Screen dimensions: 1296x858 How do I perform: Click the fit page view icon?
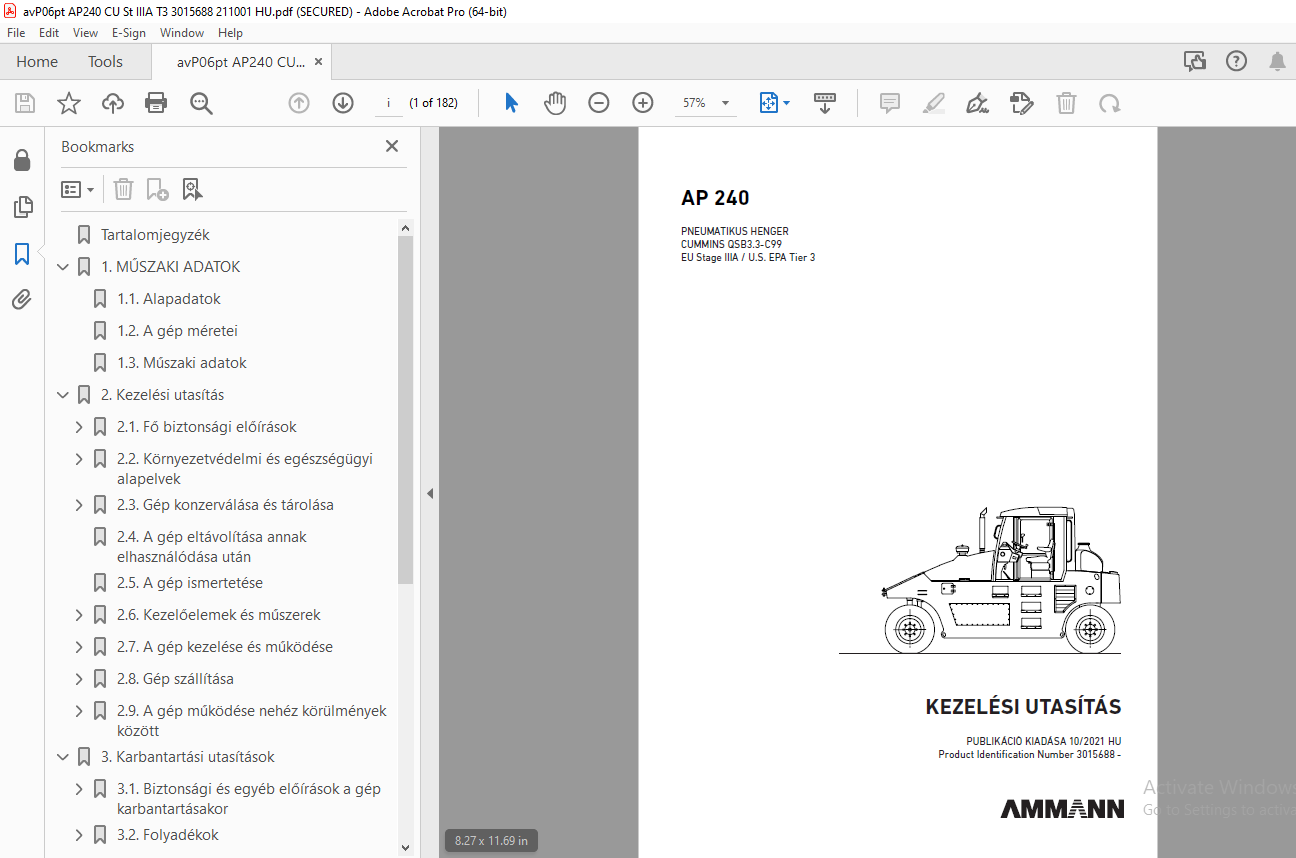(x=768, y=103)
